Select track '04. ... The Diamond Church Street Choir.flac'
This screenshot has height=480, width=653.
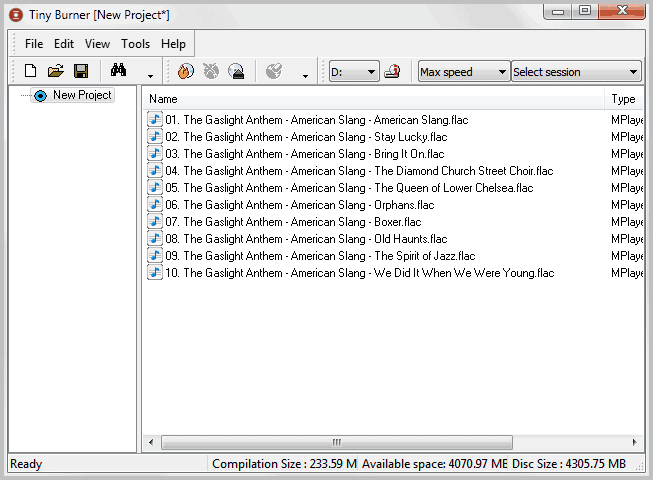359,171
